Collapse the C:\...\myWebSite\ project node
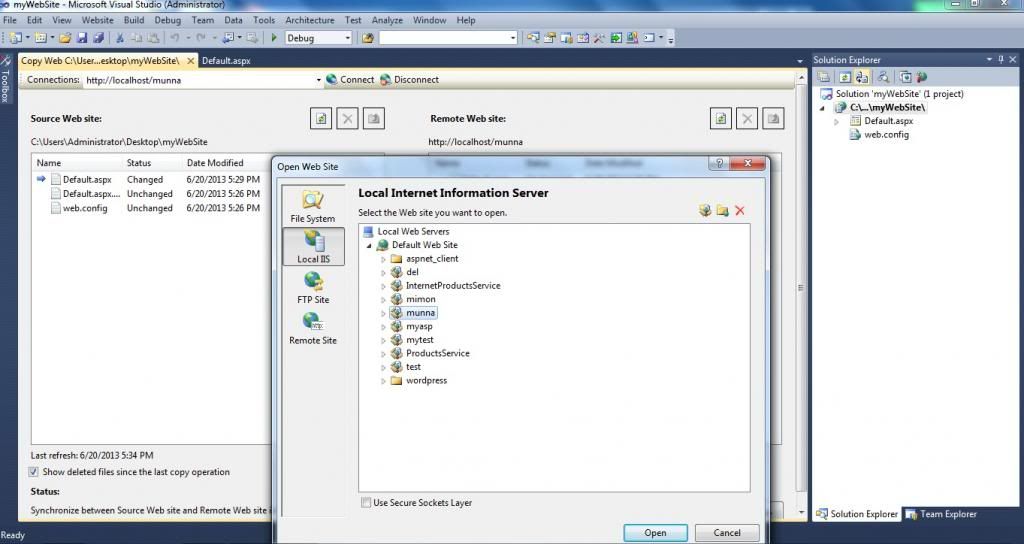 [x=823, y=108]
